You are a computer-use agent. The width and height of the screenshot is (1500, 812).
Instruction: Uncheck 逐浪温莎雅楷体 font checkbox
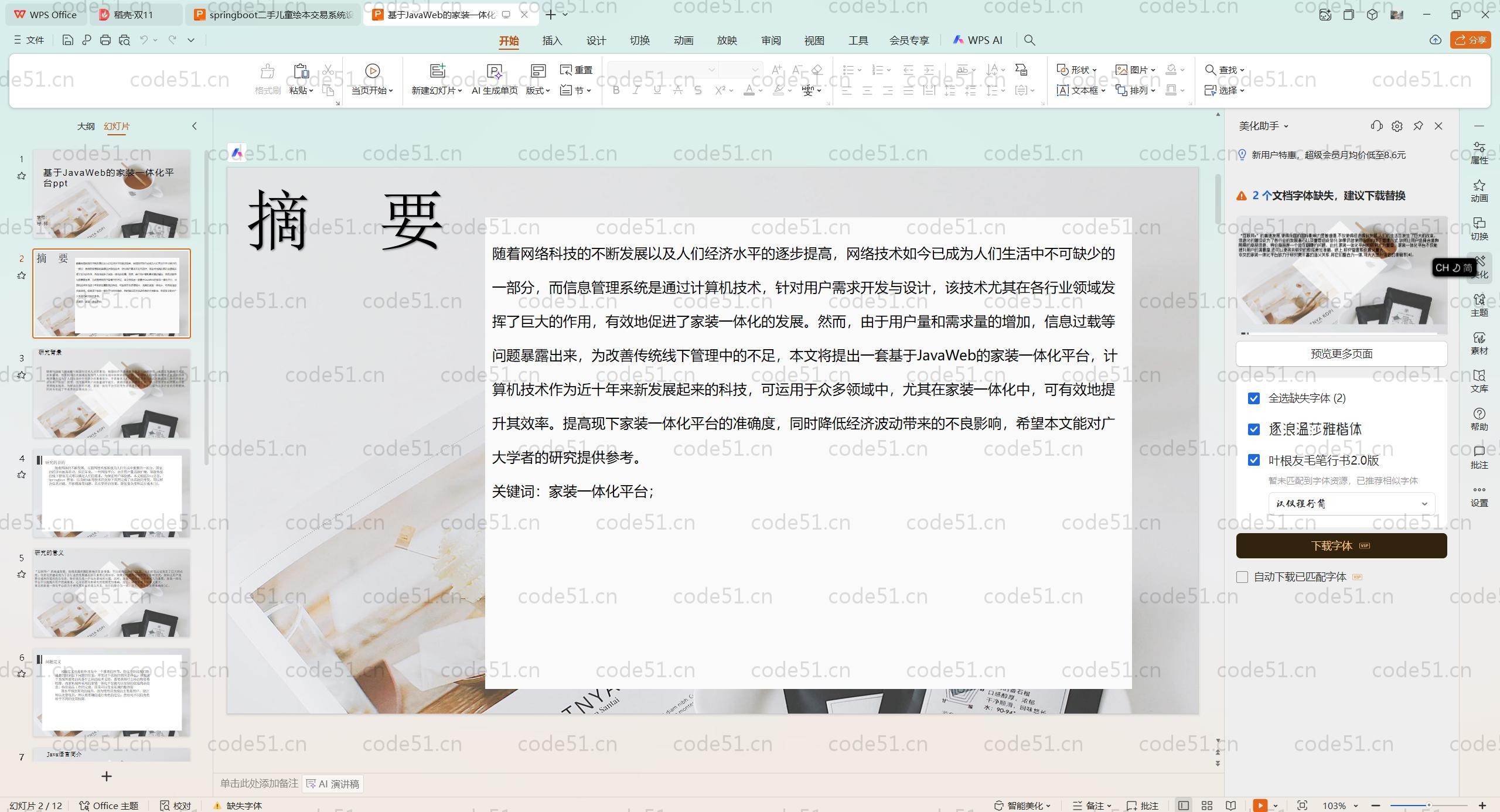[1254, 429]
